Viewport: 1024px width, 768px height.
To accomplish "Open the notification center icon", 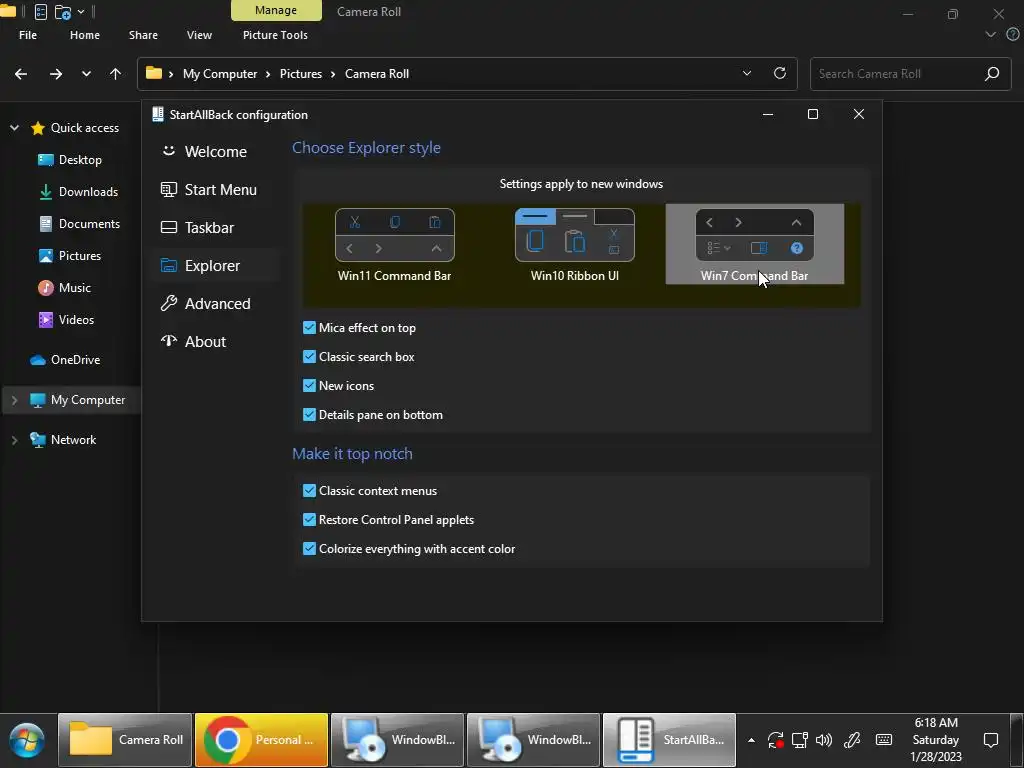I will click(991, 740).
